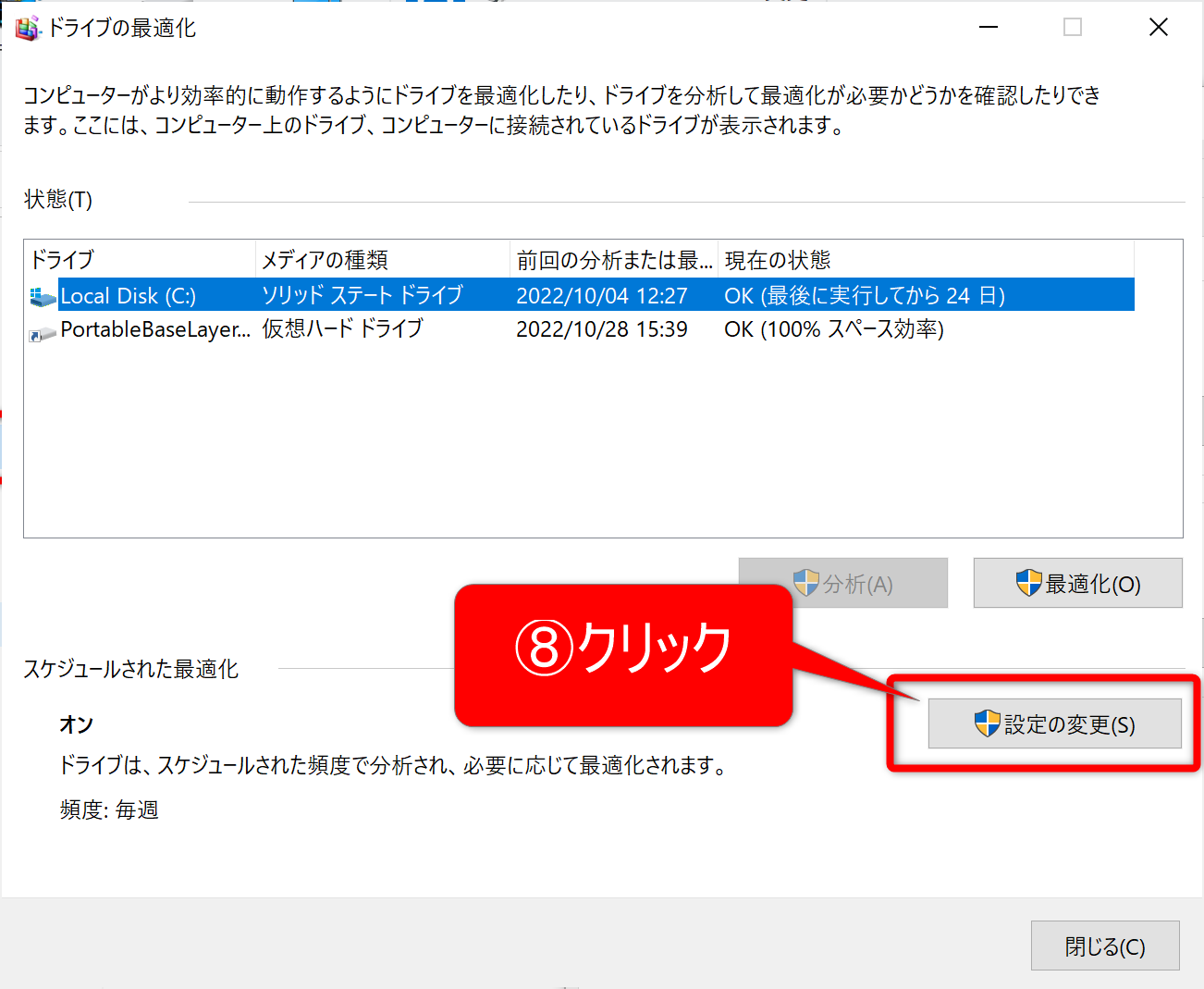Click the 前回の分析または最... column header
This screenshot has height=989, width=1204.
click(613, 260)
